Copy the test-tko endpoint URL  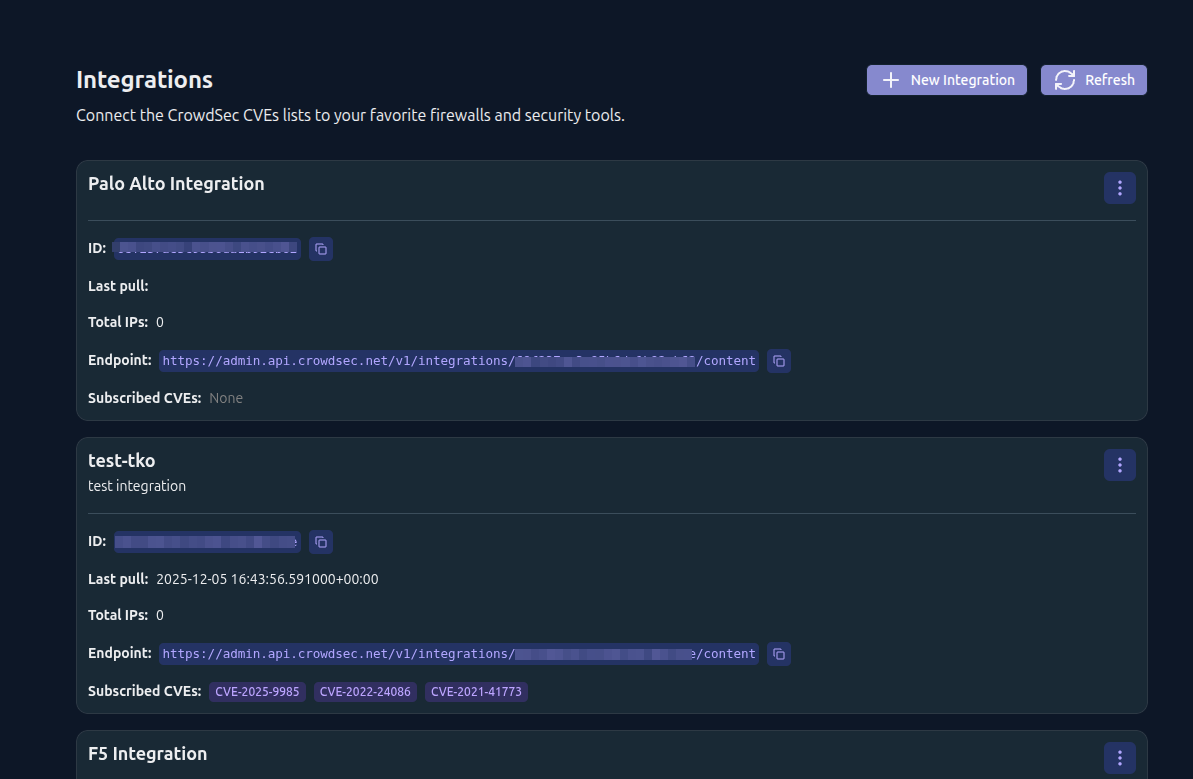(x=778, y=653)
